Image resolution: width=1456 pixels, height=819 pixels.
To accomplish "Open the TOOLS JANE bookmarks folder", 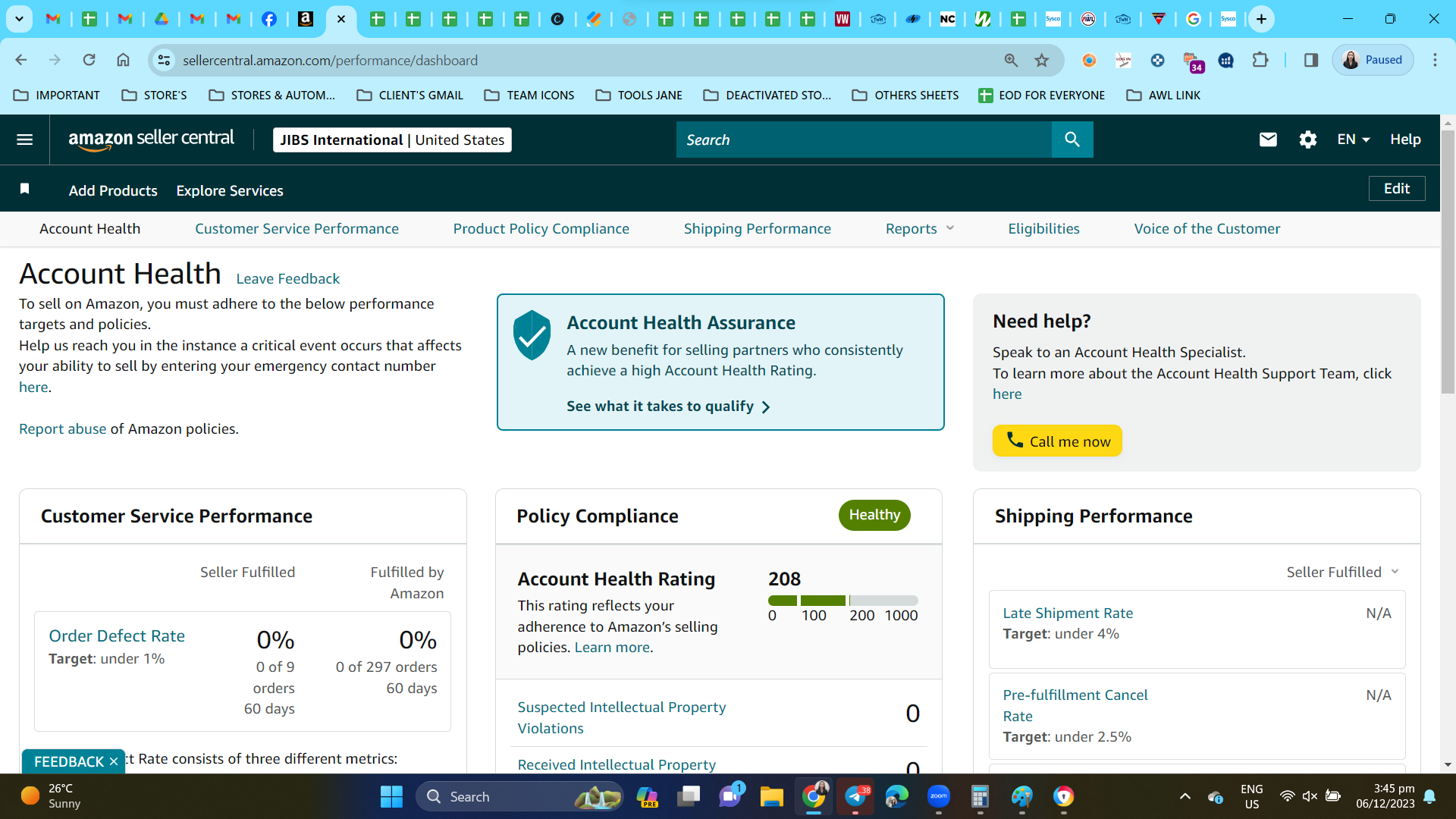I will (x=639, y=96).
